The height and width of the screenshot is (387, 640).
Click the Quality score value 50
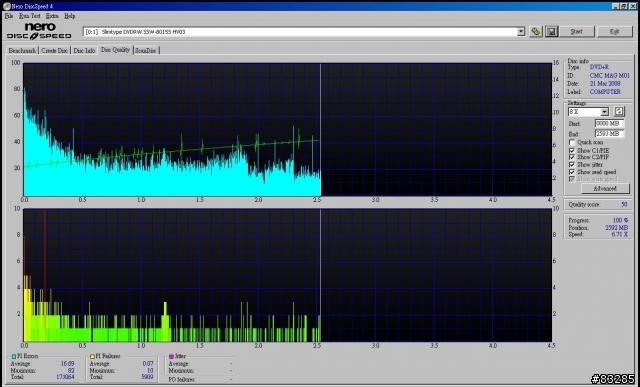coord(624,205)
